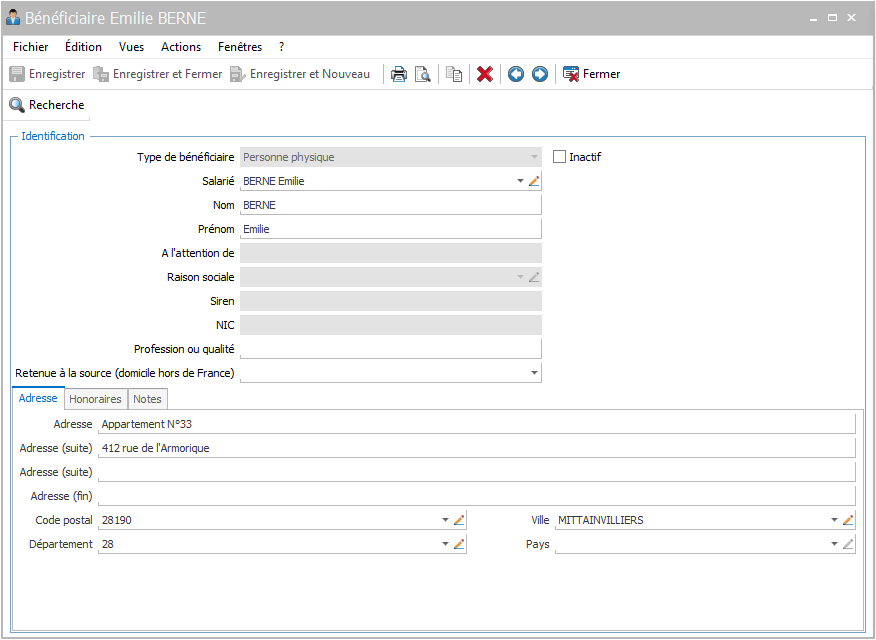Expand the Département dropdown arrow

coord(445,544)
